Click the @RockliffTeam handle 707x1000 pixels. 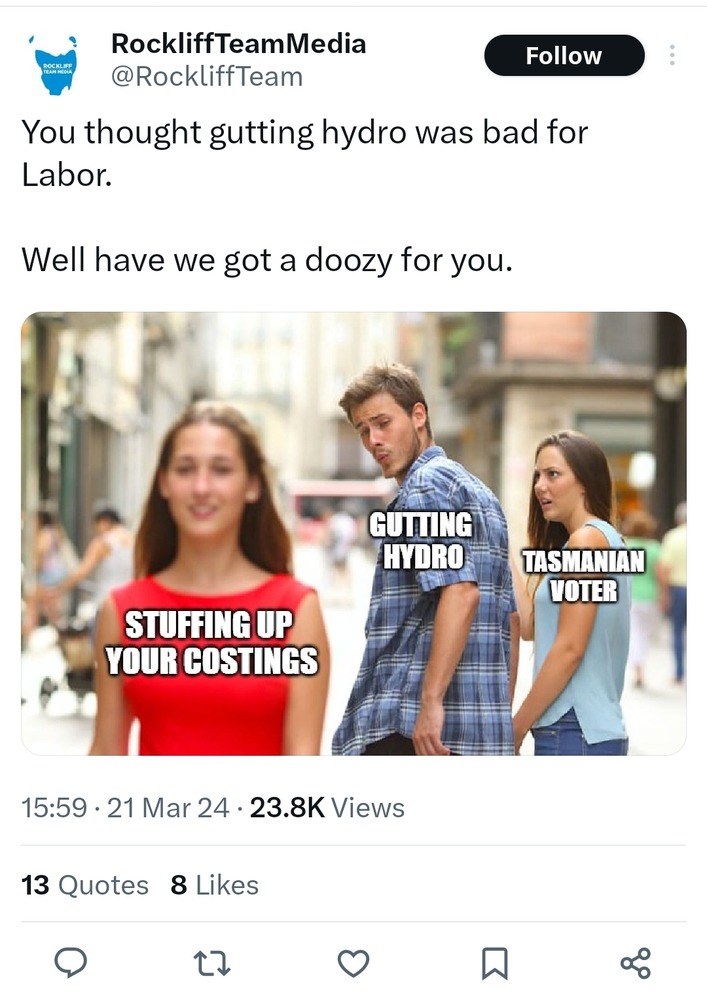tap(207, 77)
